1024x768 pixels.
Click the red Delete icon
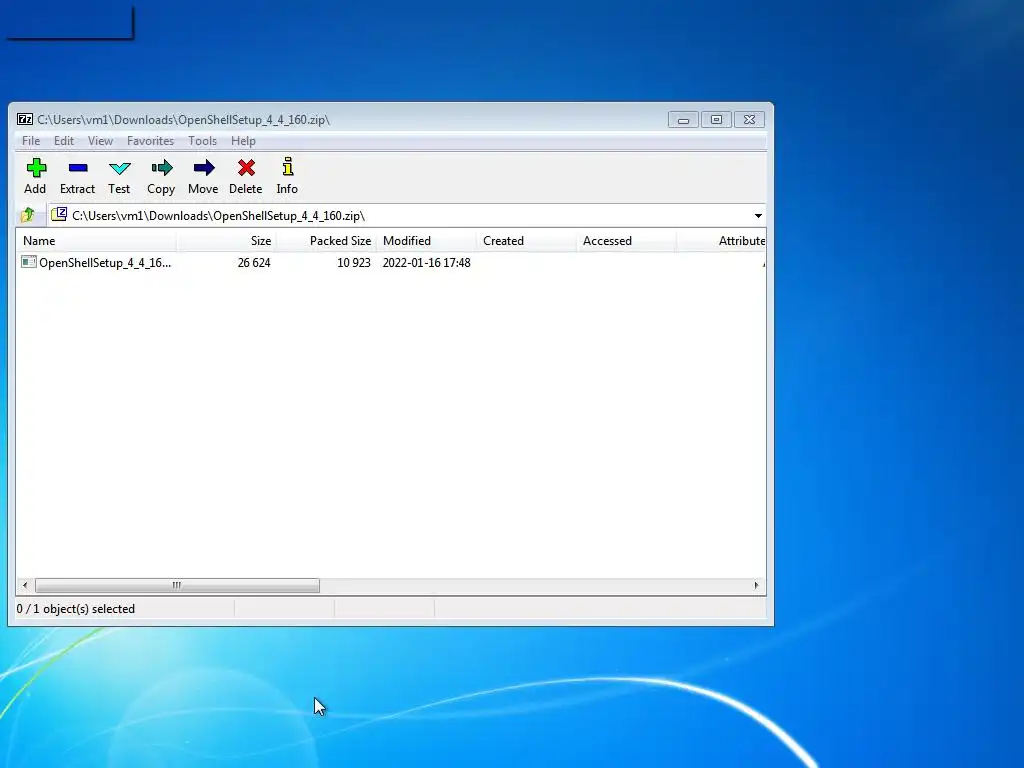(x=246, y=168)
